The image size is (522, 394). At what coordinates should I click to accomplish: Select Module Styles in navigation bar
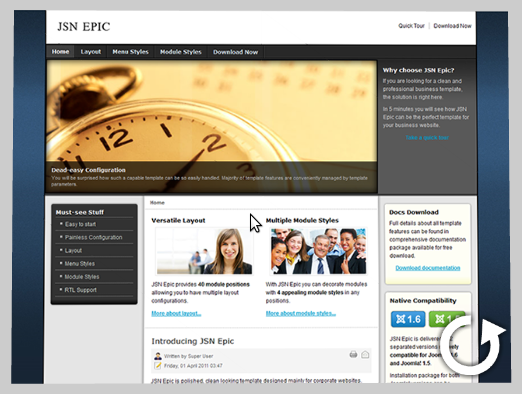pyautogui.click(x=181, y=52)
